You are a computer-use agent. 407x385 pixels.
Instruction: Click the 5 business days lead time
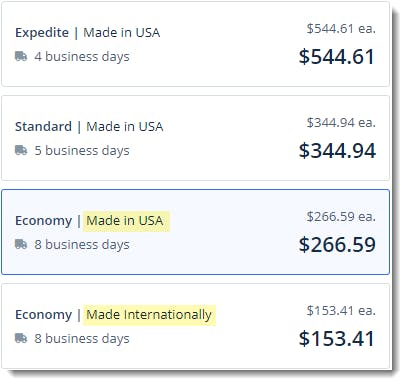pos(82,151)
